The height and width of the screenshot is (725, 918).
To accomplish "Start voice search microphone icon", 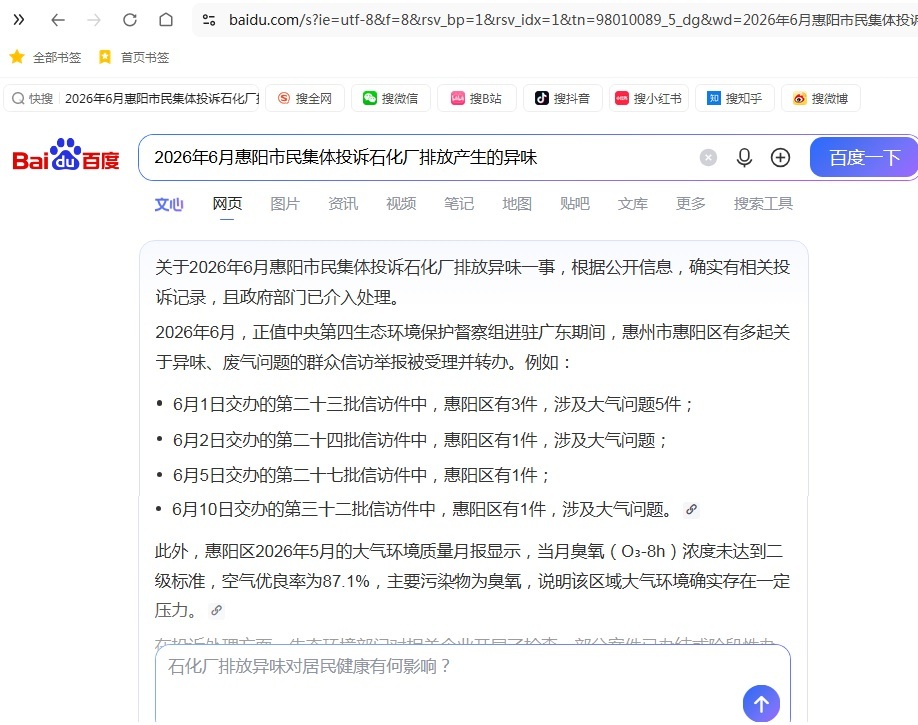I will click(x=744, y=158).
